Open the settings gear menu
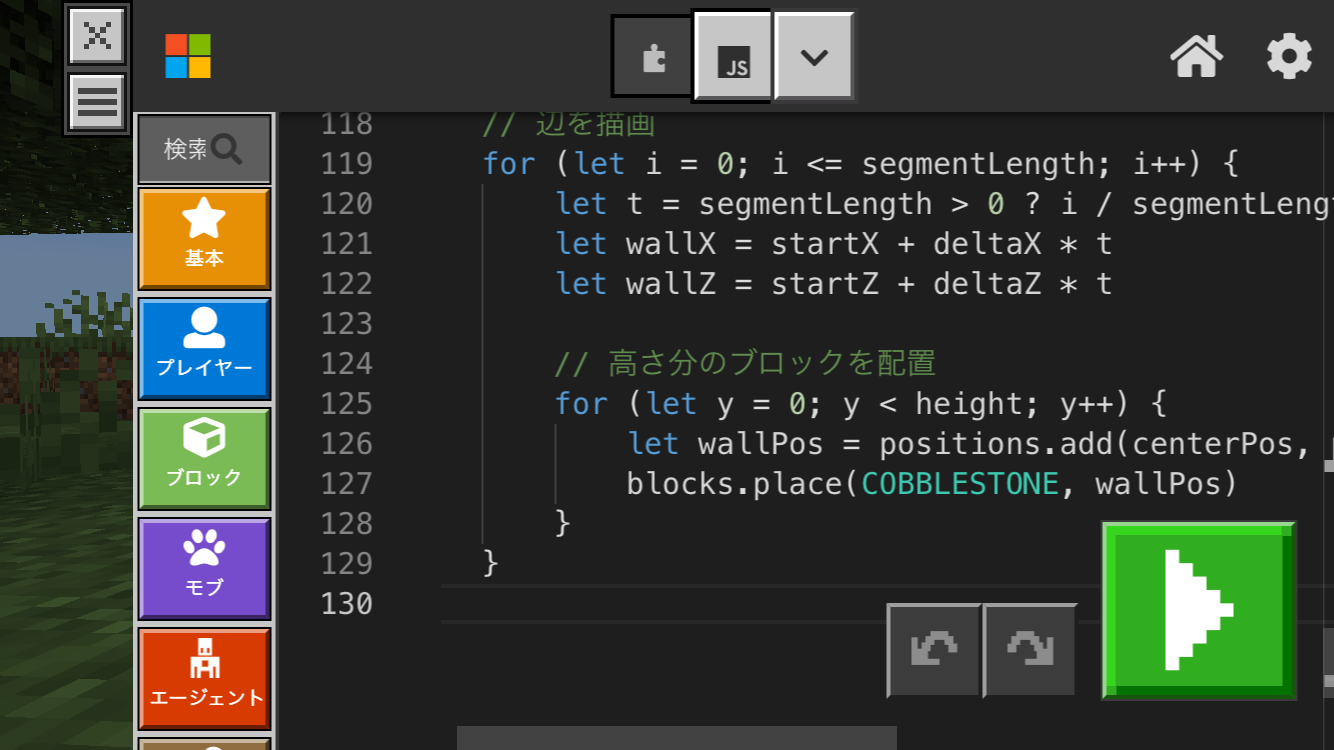The image size is (1334, 750). [1289, 56]
